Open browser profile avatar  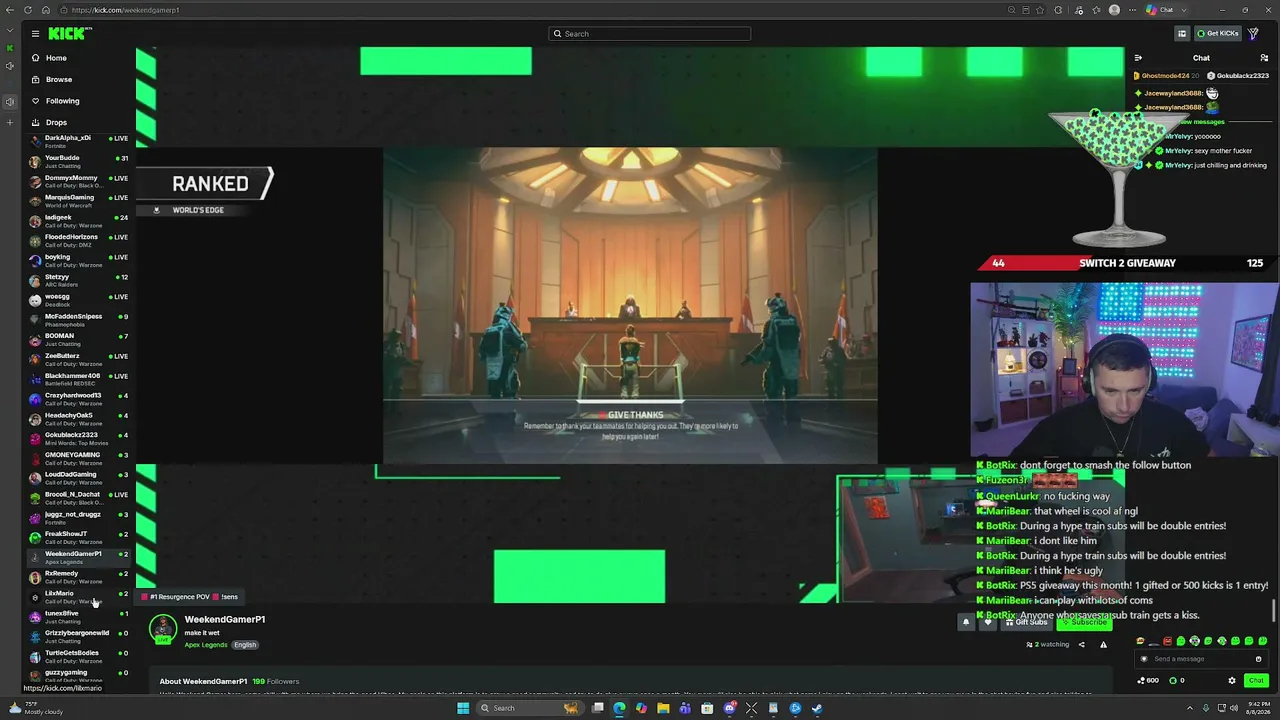tap(1115, 10)
